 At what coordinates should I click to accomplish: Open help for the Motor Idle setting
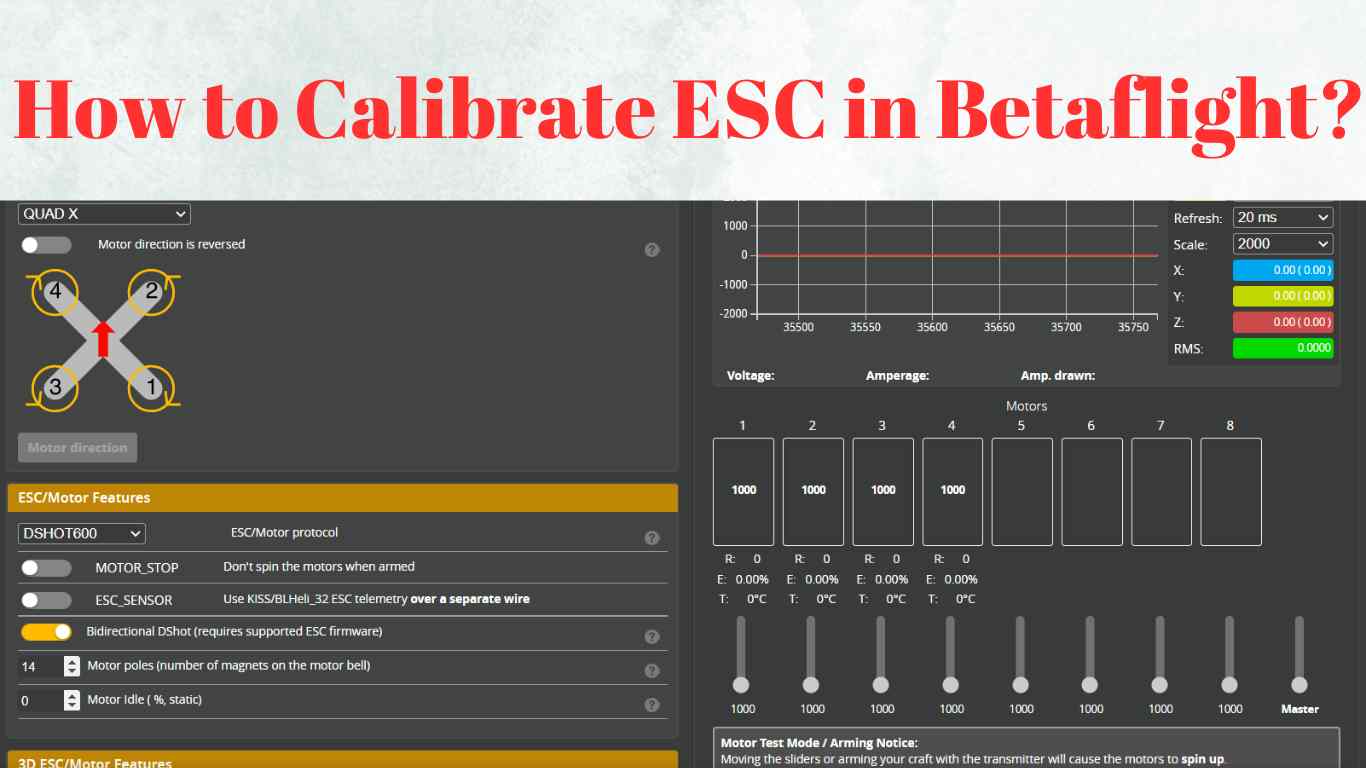pyautogui.click(x=652, y=704)
